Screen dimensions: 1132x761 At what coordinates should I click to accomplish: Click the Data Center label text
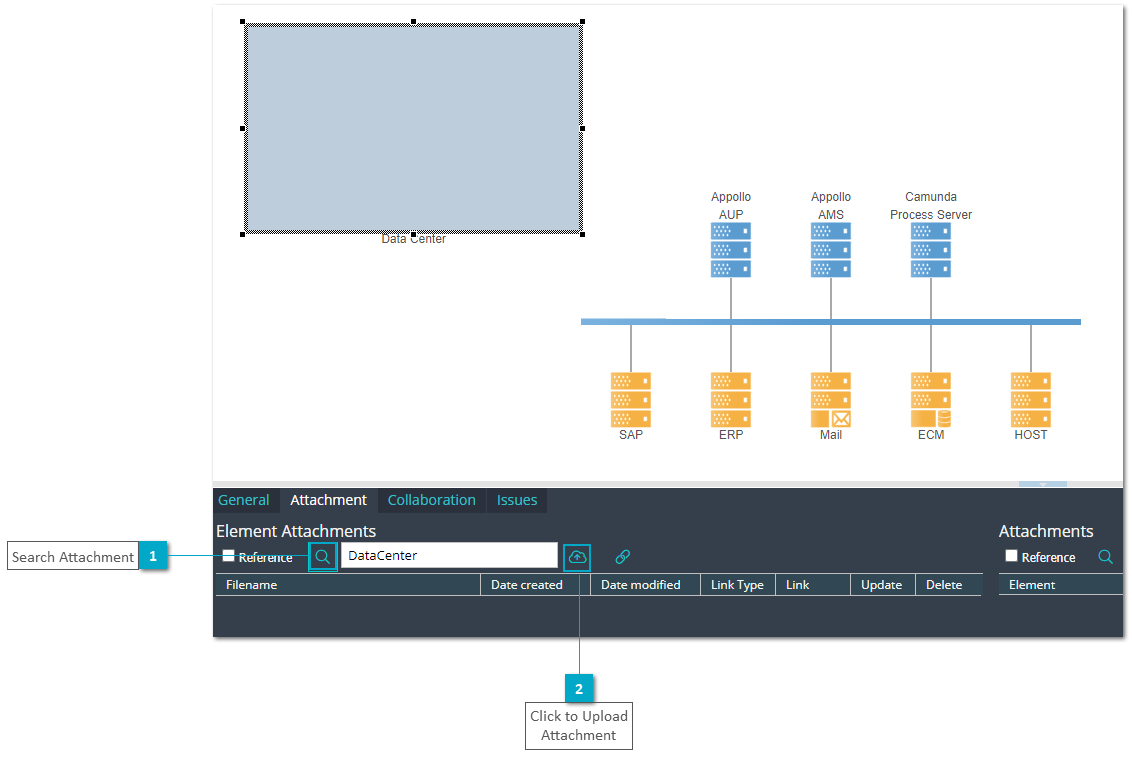click(x=414, y=239)
